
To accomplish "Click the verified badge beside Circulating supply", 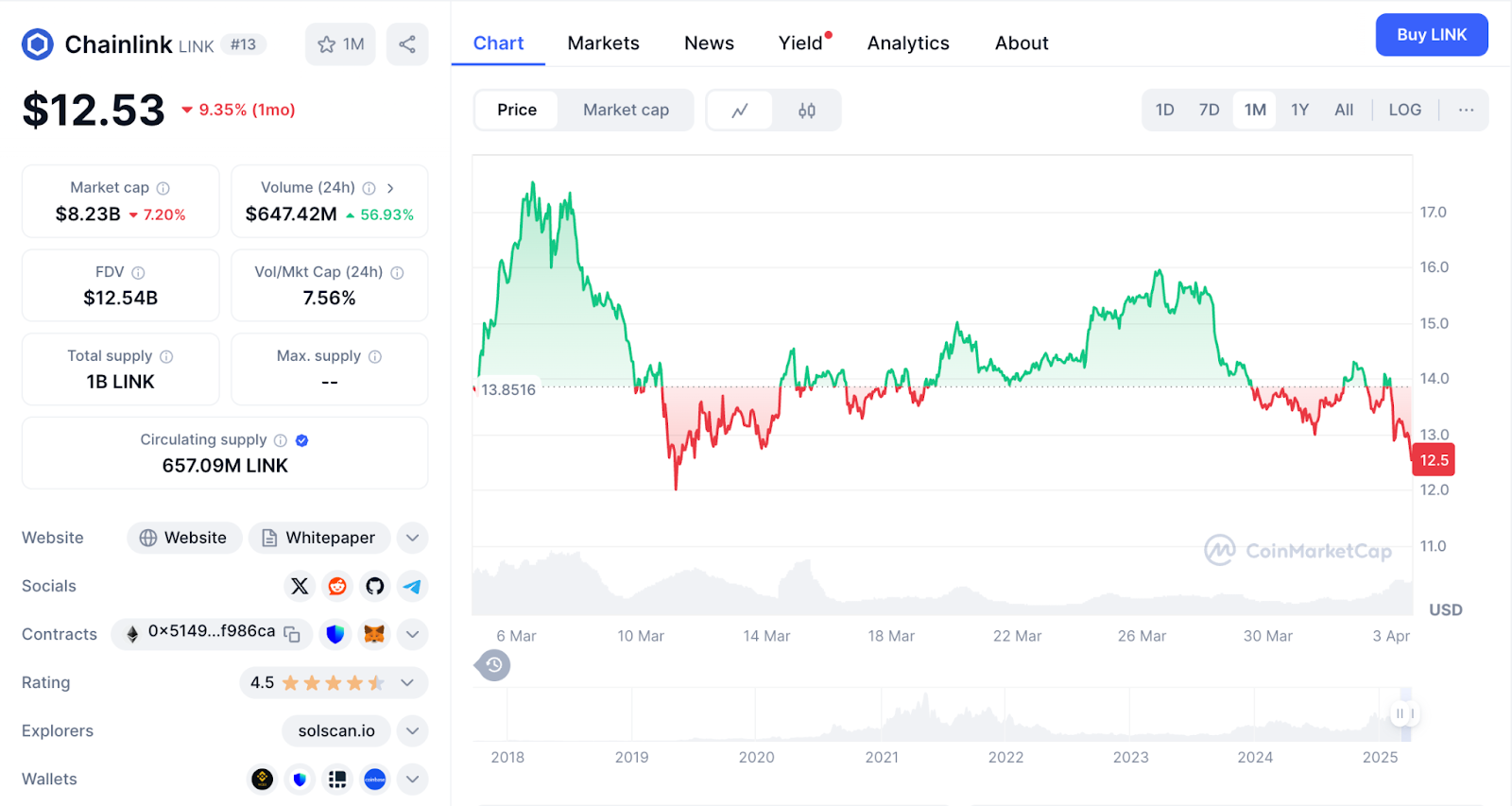I will pyautogui.click(x=302, y=440).
